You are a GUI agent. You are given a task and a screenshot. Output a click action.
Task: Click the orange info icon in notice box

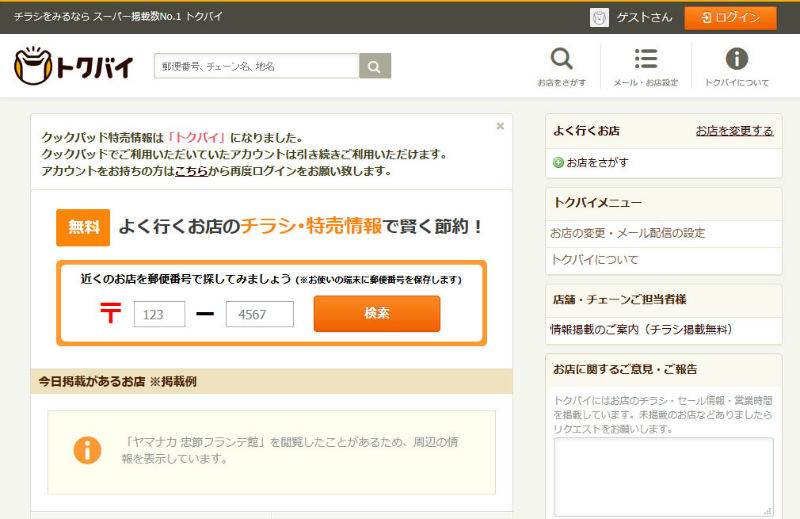click(87, 450)
